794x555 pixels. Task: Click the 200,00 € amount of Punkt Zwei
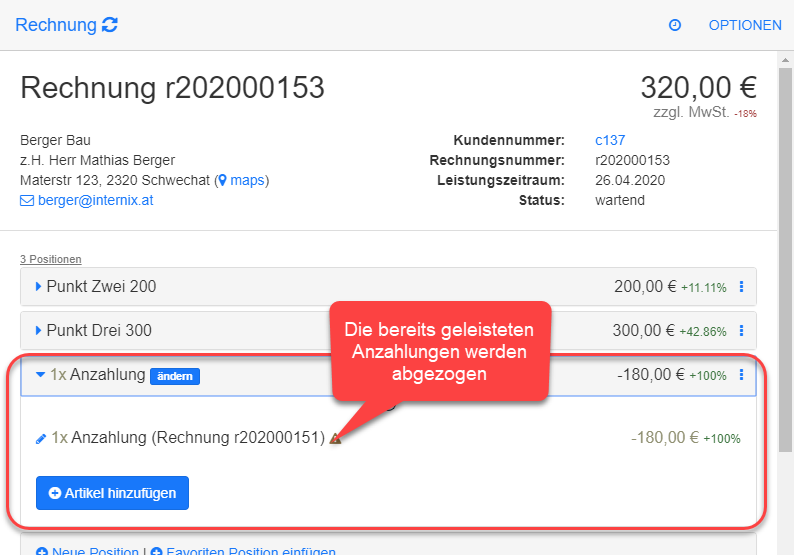[x=645, y=287]
